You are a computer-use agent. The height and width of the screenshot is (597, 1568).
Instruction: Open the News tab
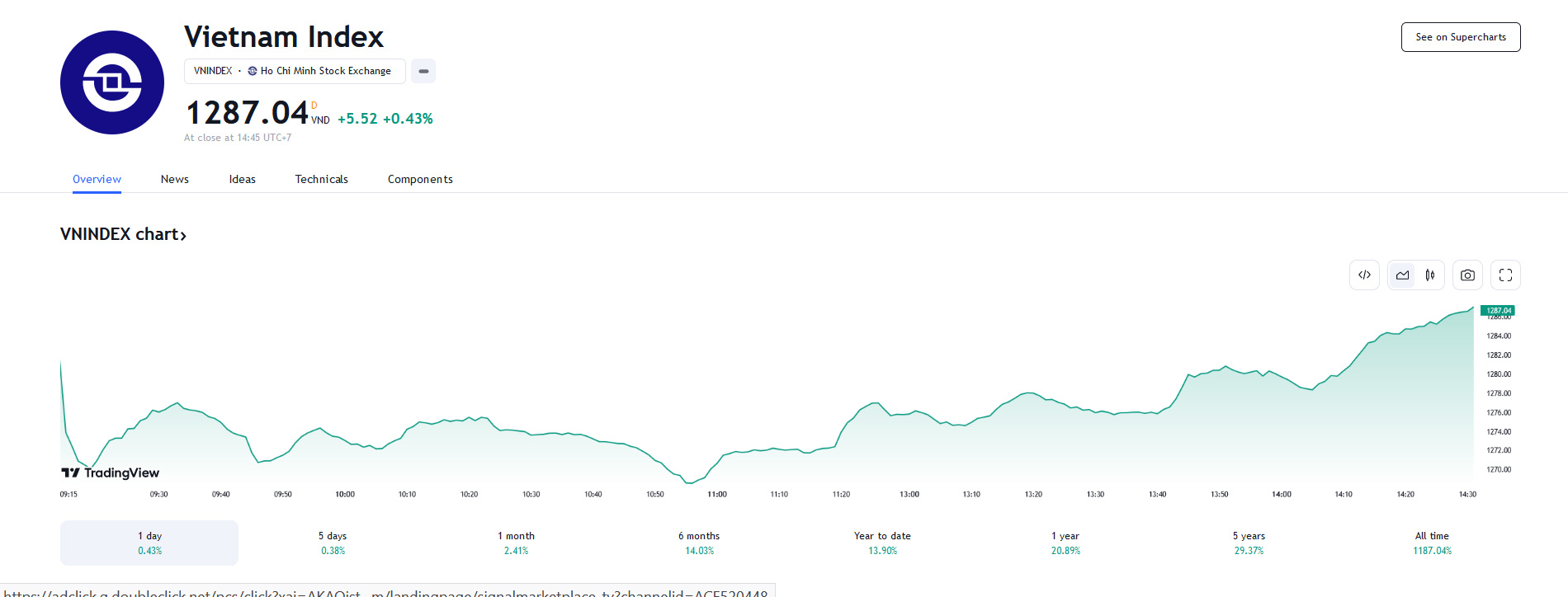click(174, 179)
